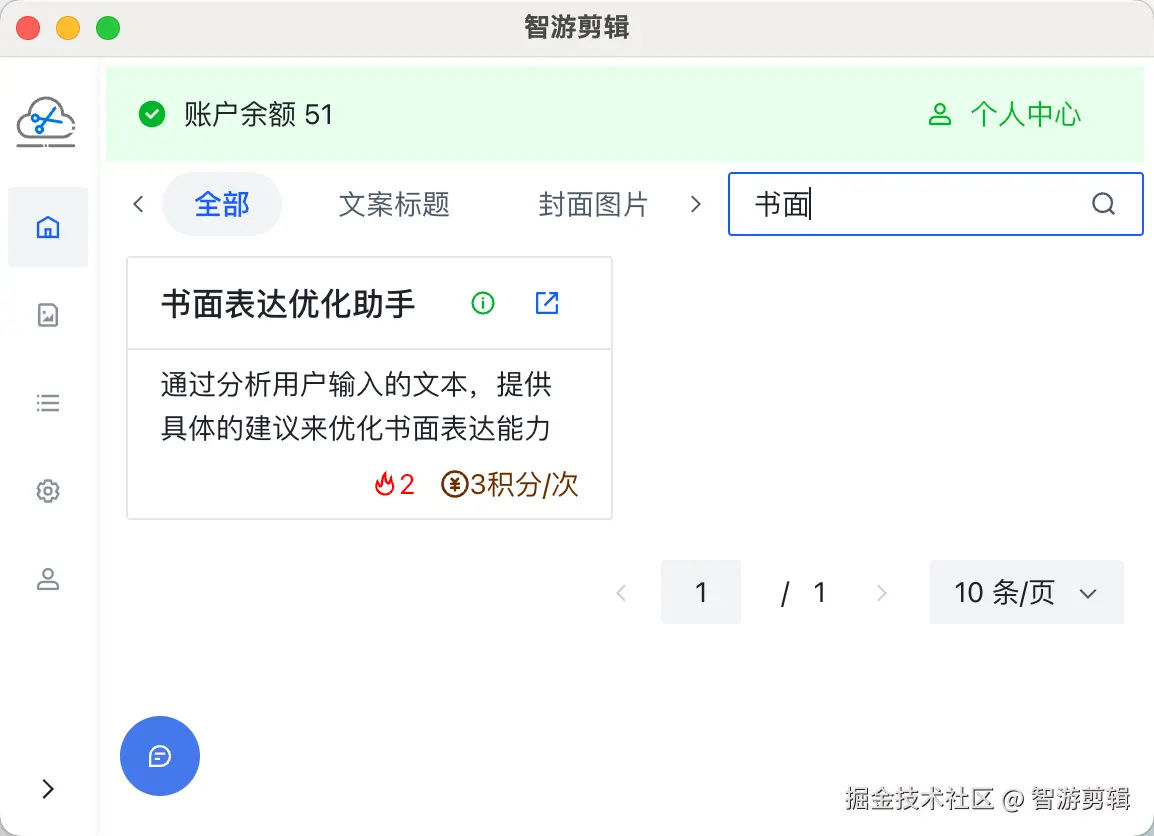
Task: Open the home page in sidebar
Action: pyautogui.click(x=48, y=228)
